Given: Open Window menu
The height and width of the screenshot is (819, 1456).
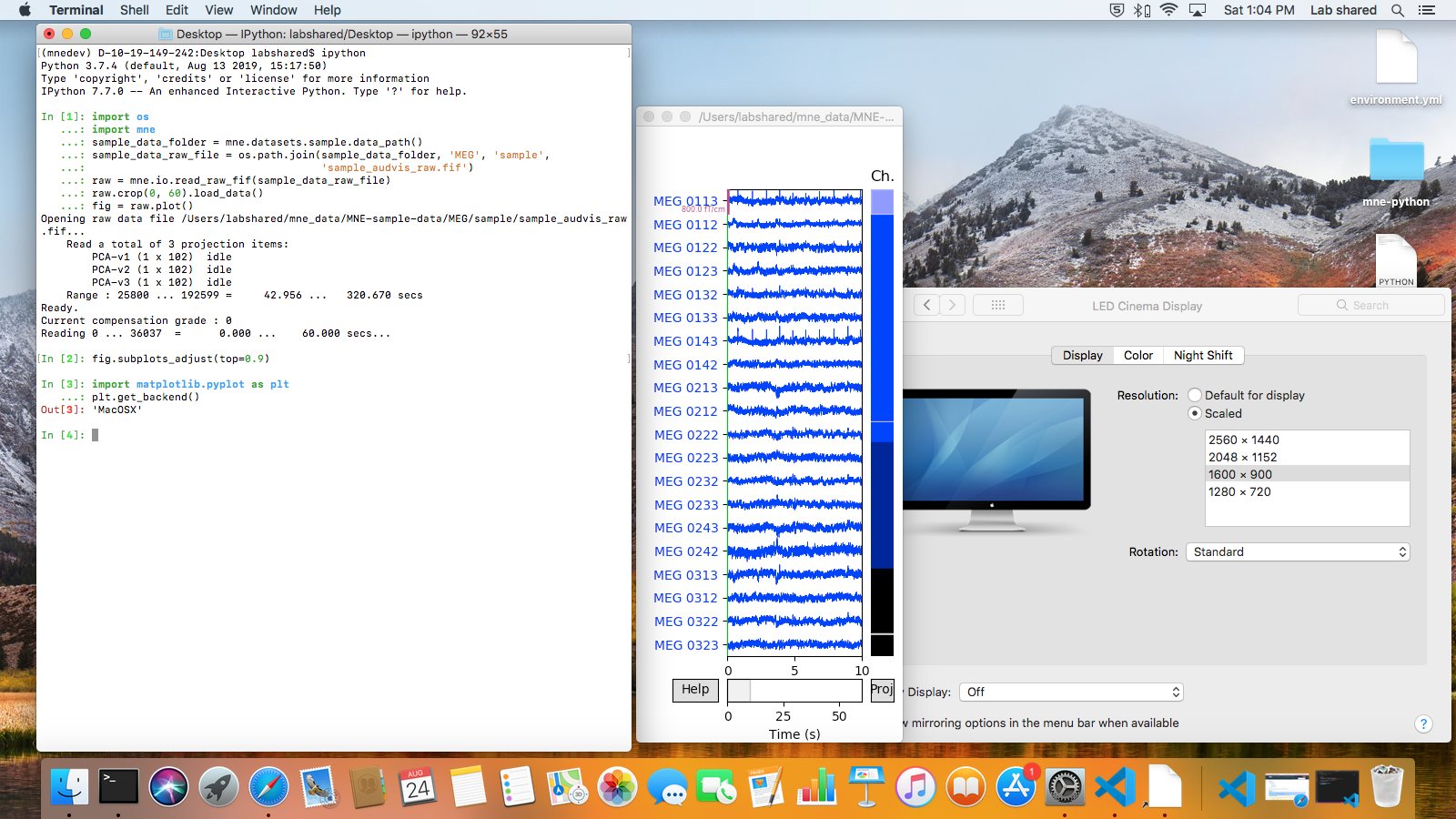Looking at the screenshot, I should [x=274, y=10].
